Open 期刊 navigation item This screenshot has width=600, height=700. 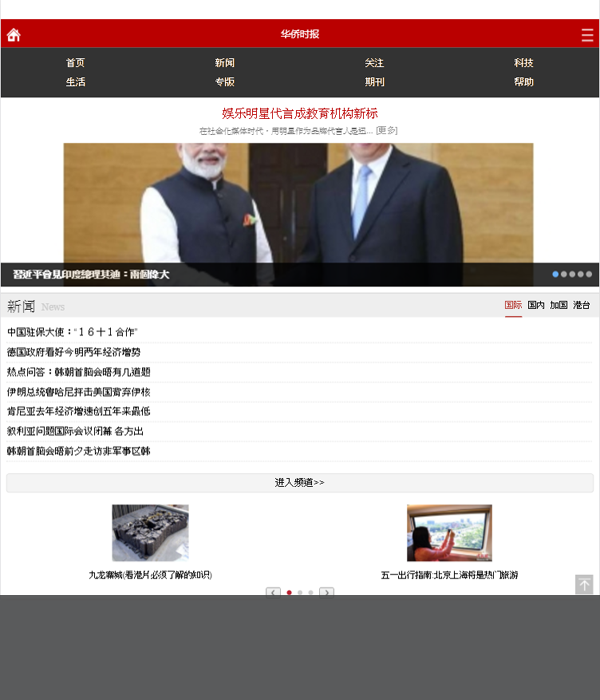pos(374,82)
